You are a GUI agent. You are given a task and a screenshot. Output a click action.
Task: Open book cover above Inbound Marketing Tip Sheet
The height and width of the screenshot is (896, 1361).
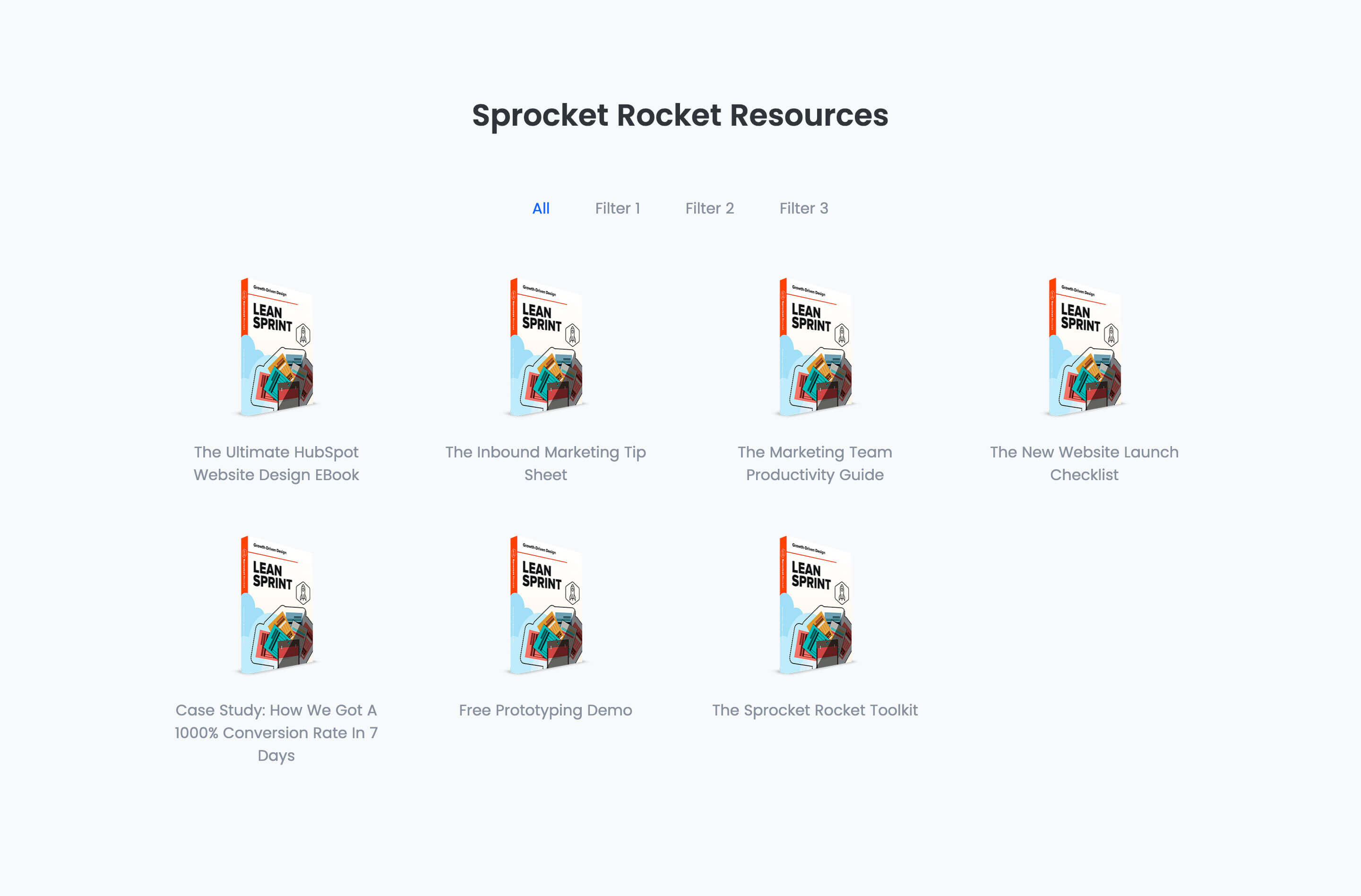click(x=545, y=346)
